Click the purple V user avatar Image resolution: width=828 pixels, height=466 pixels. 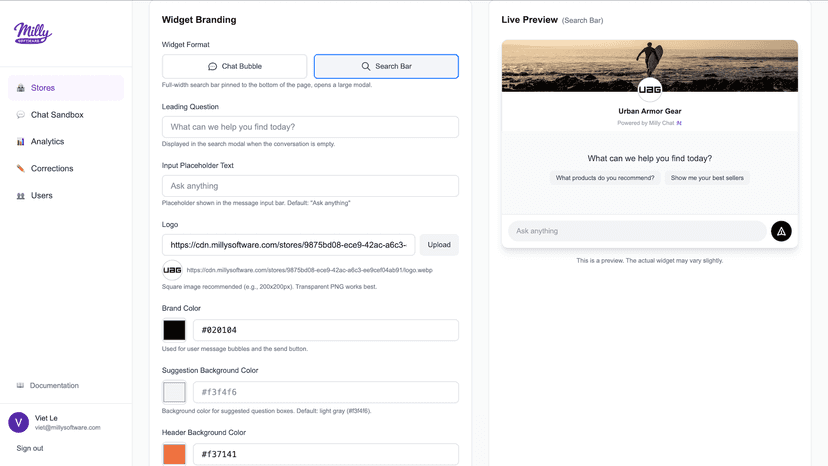18,422
